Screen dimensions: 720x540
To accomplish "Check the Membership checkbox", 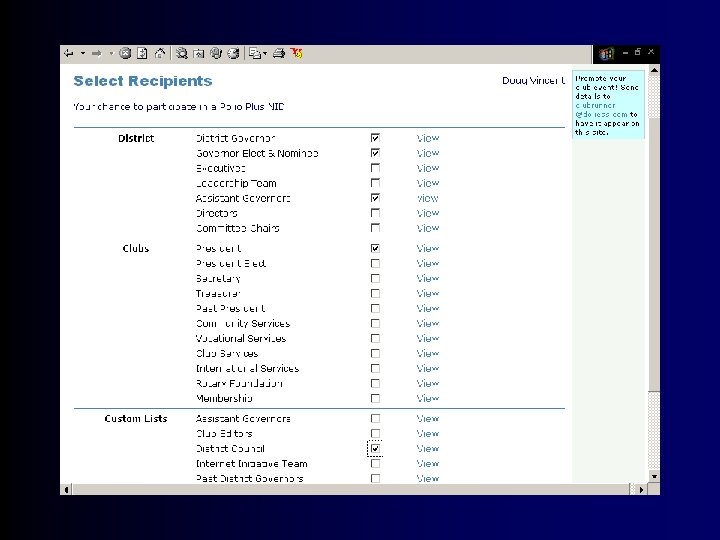I will point(375,398).
